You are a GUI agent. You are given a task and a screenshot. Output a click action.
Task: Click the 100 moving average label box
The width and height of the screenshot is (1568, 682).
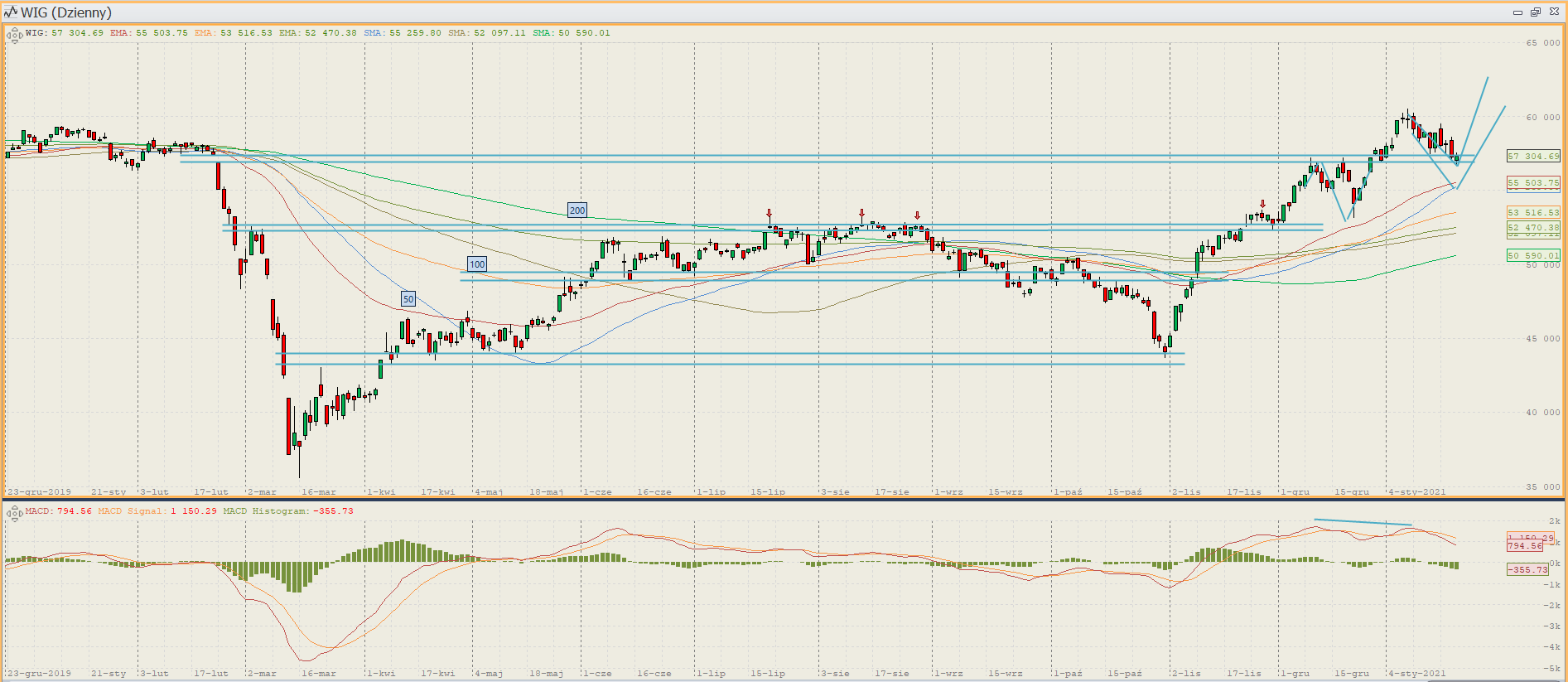pos(477,264)
